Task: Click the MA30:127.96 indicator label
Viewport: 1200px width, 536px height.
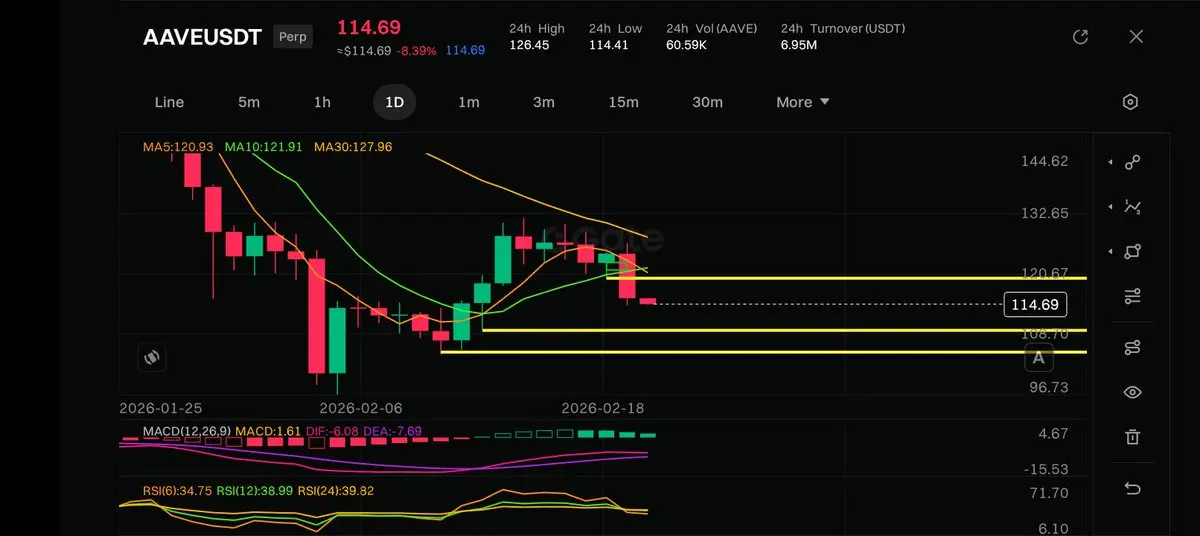Action: pyautogui.click(x=353, y=147)
